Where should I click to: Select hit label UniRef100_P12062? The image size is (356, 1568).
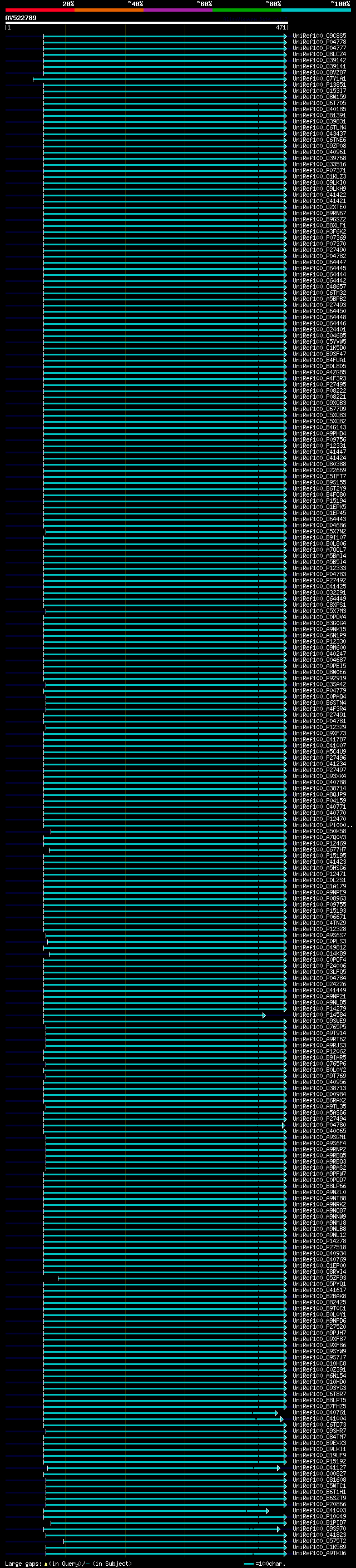point(319,1051)
